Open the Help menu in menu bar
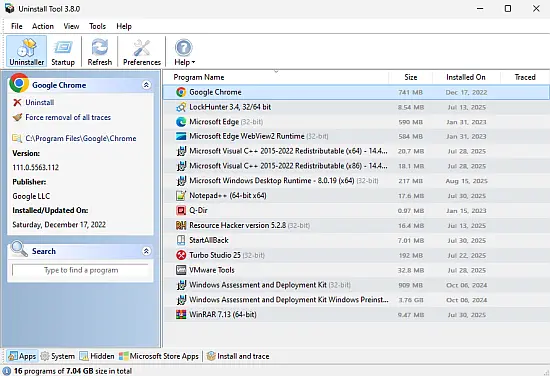The width and height of the screenshot is (550, 376). (124, 26)
